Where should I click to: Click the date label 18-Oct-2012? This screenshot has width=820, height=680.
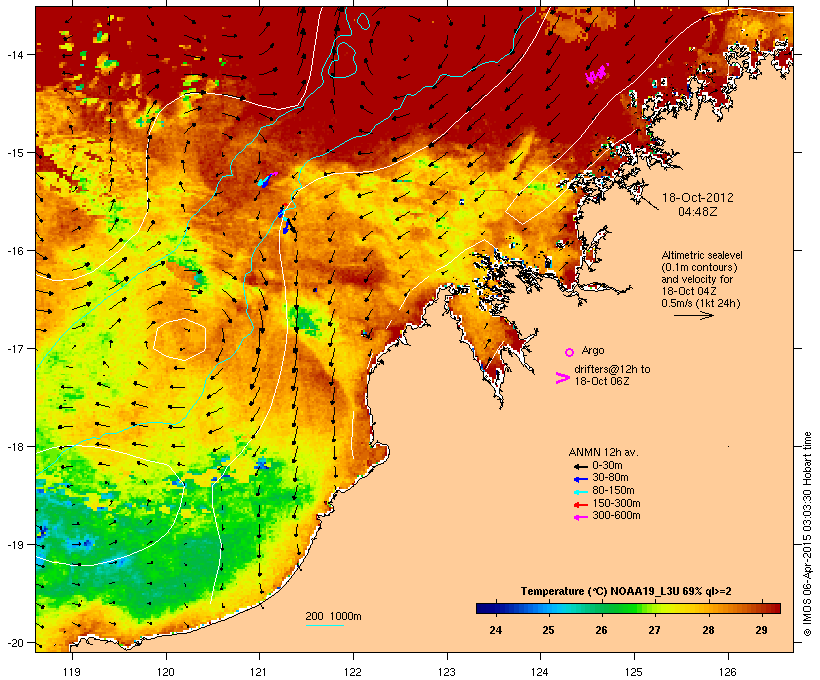tap(698, 198)
